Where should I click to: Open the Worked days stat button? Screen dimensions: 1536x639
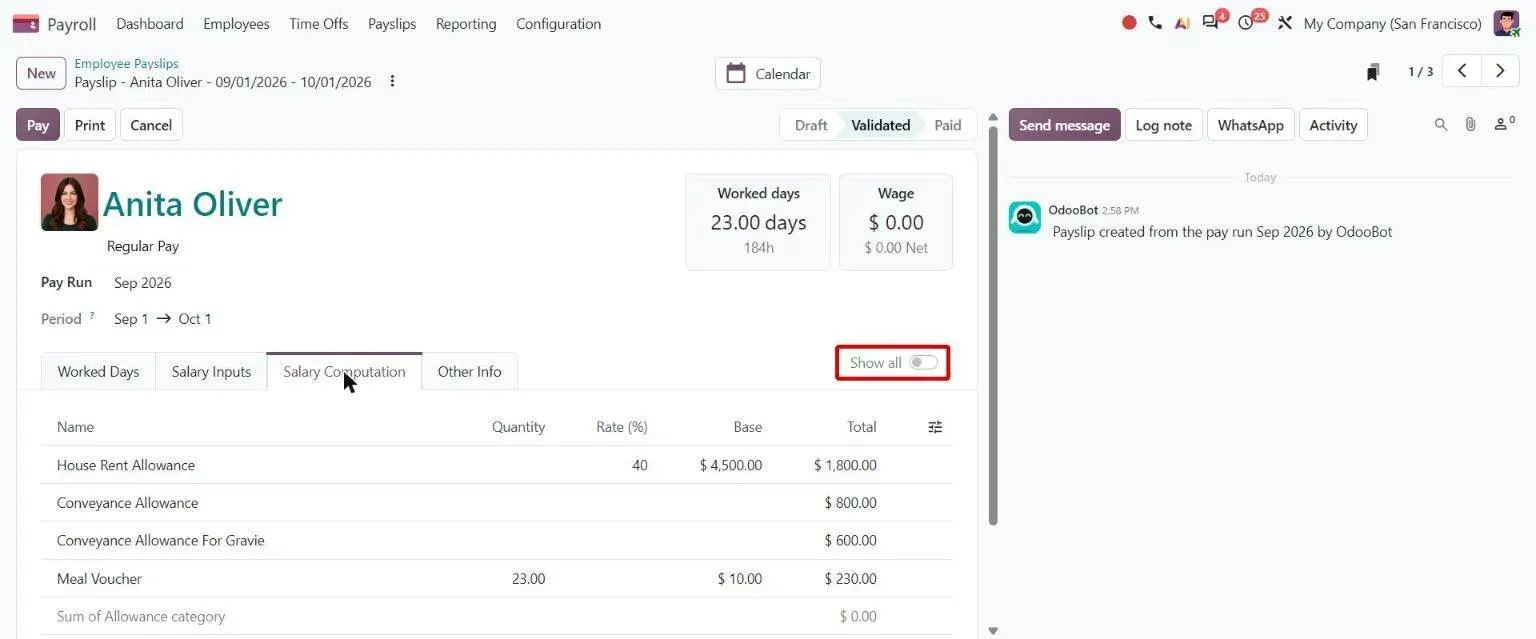point(758,222)
